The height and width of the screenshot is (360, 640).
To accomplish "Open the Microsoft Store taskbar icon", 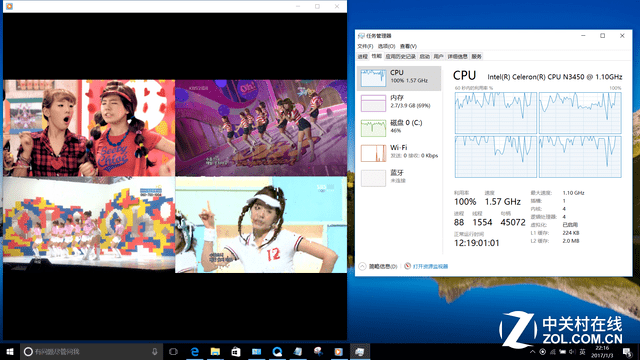I will click(236, 351).
